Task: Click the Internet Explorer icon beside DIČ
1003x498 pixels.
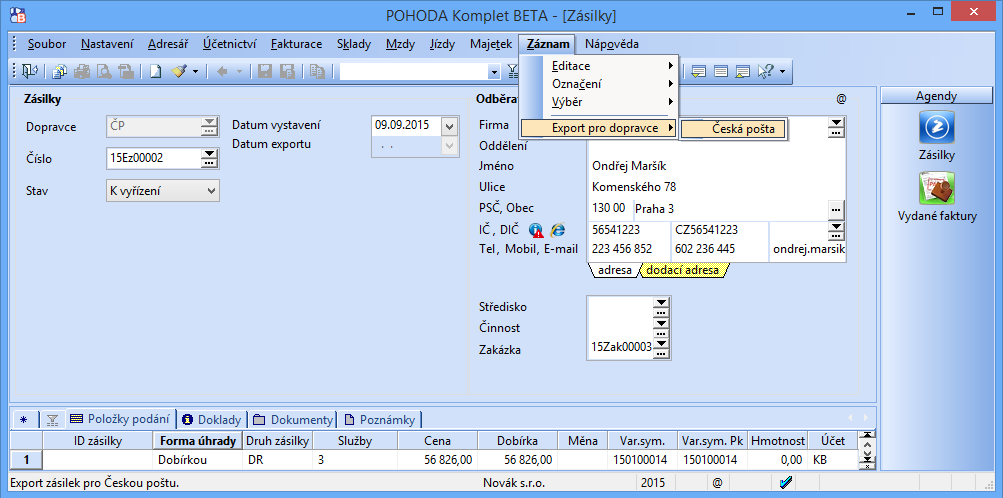Action: tap(558, 230)
